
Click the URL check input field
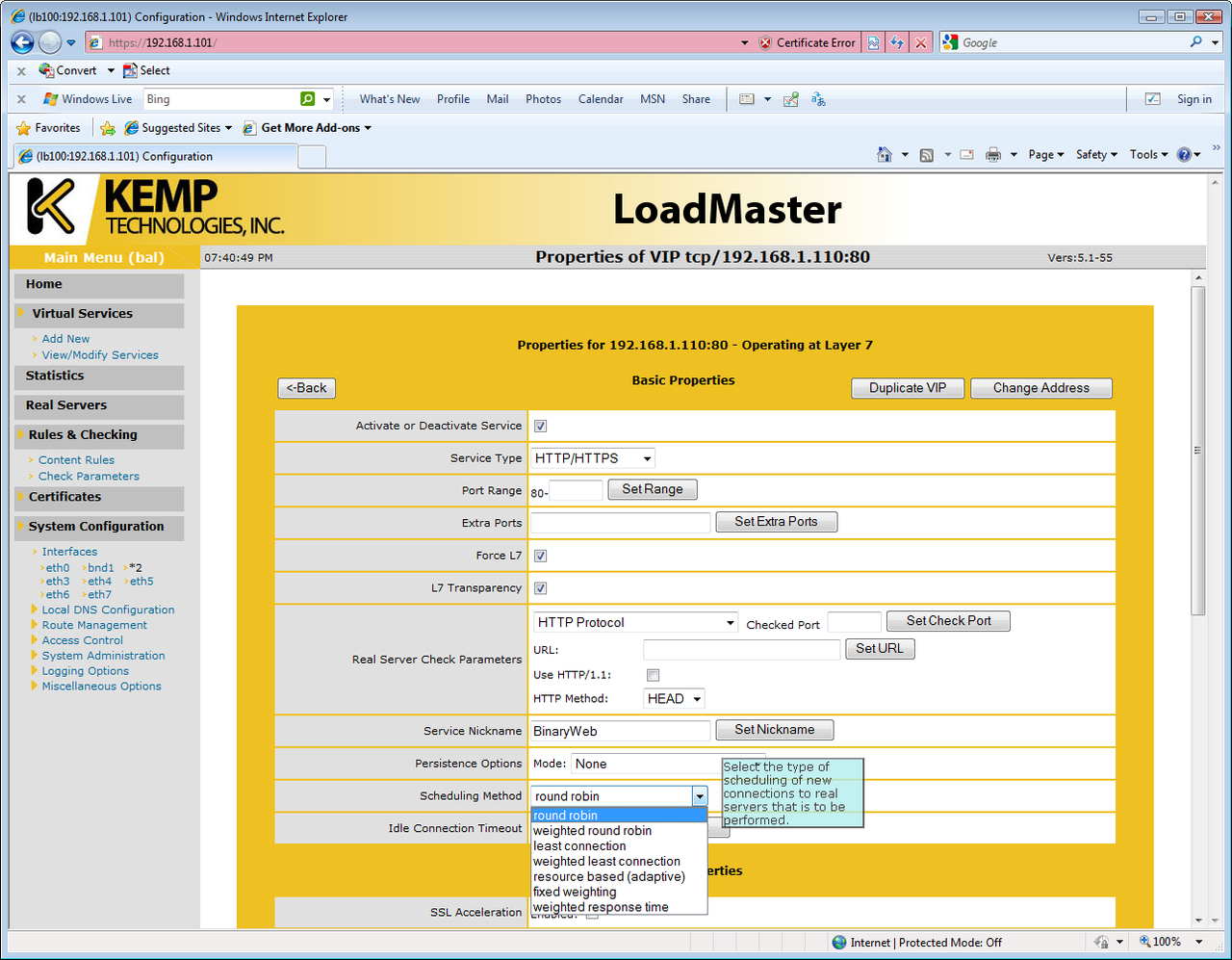(742, 650)
